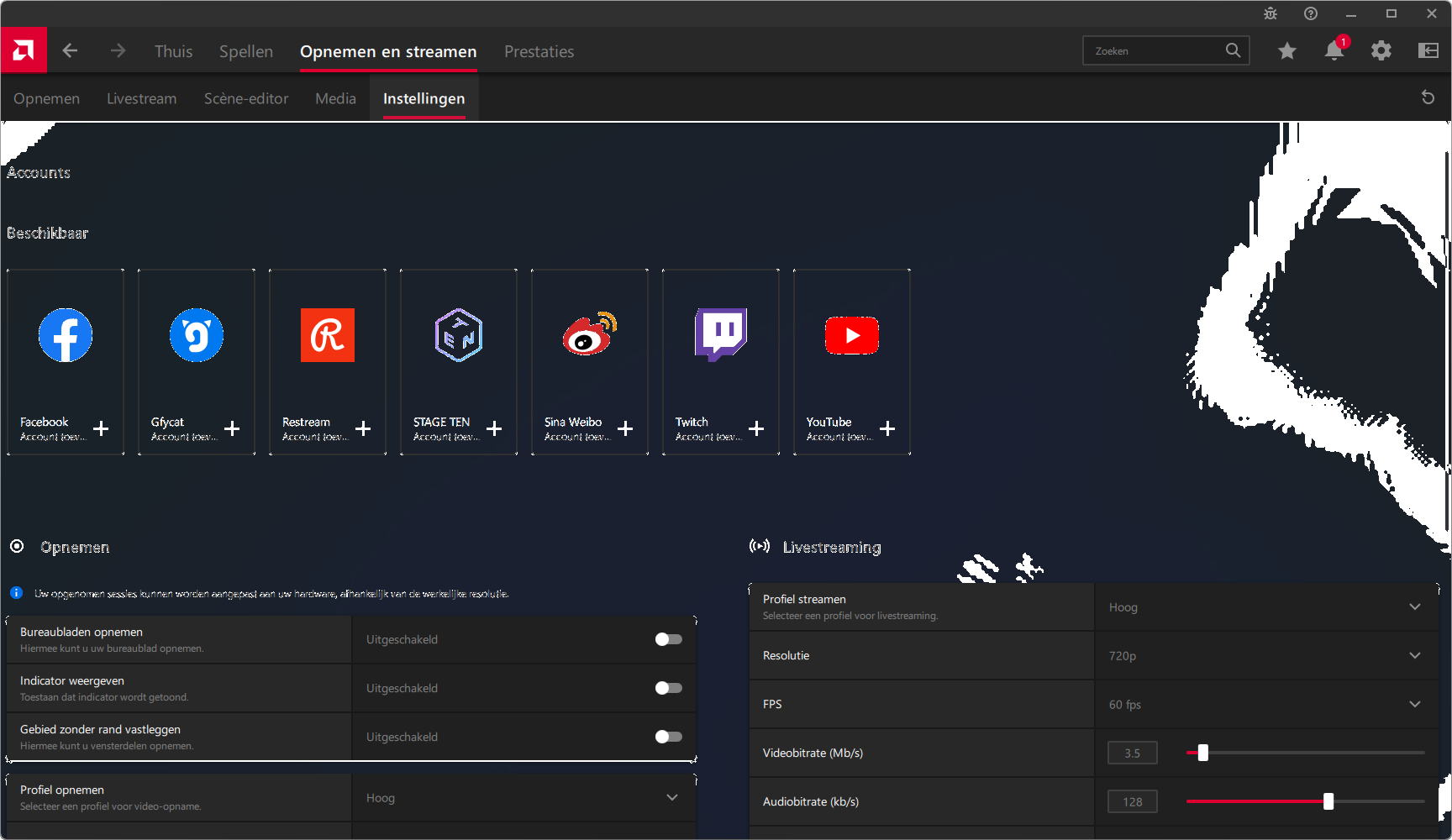Click the info icon under Opnemen
The width and height of the screenshot is (1452, 840).
tap(16, 593)
